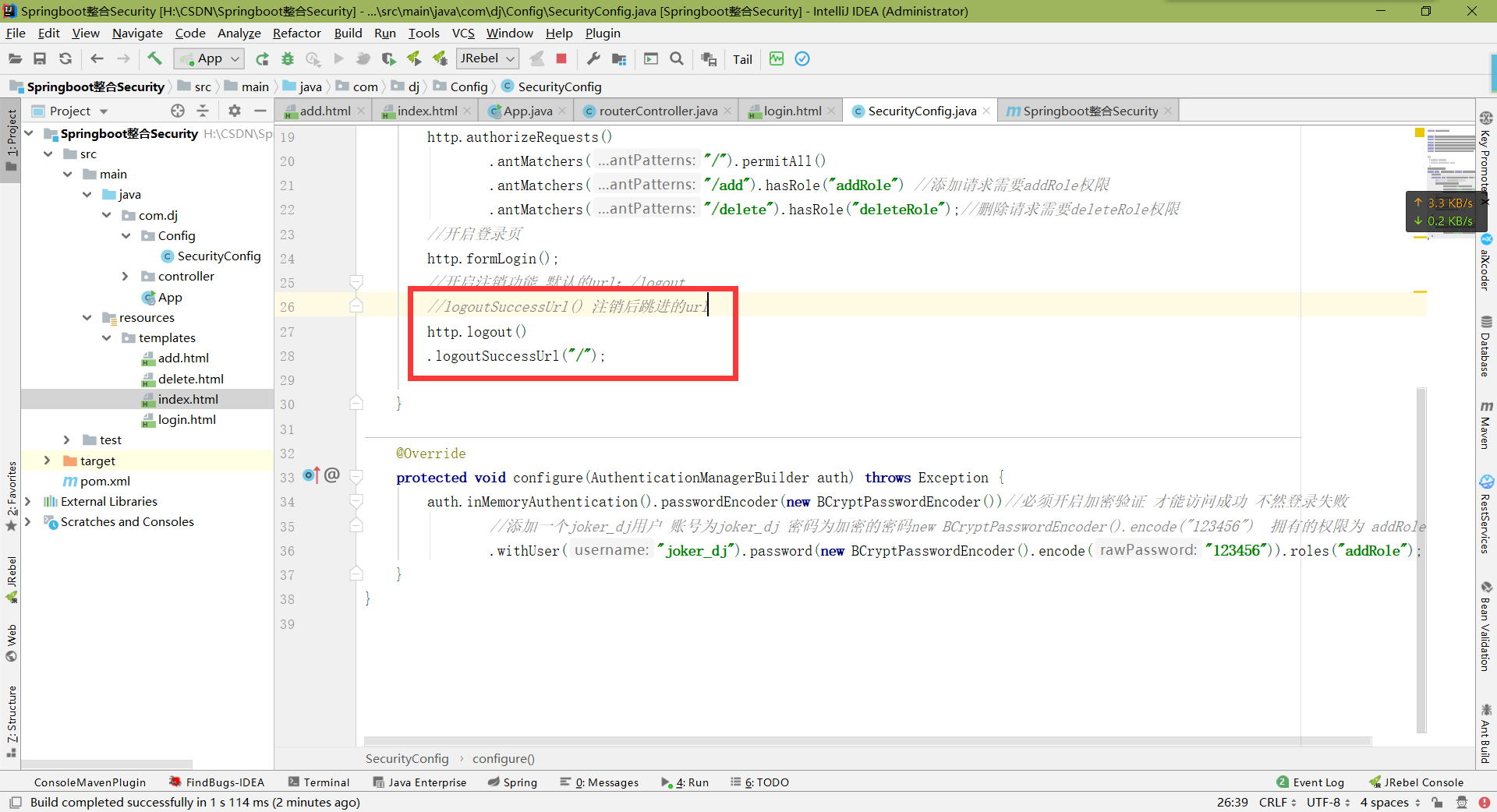The width and height of the screenshot is (1497, 812).
Task: Open the Event Log
Action: click(1310, 782)
